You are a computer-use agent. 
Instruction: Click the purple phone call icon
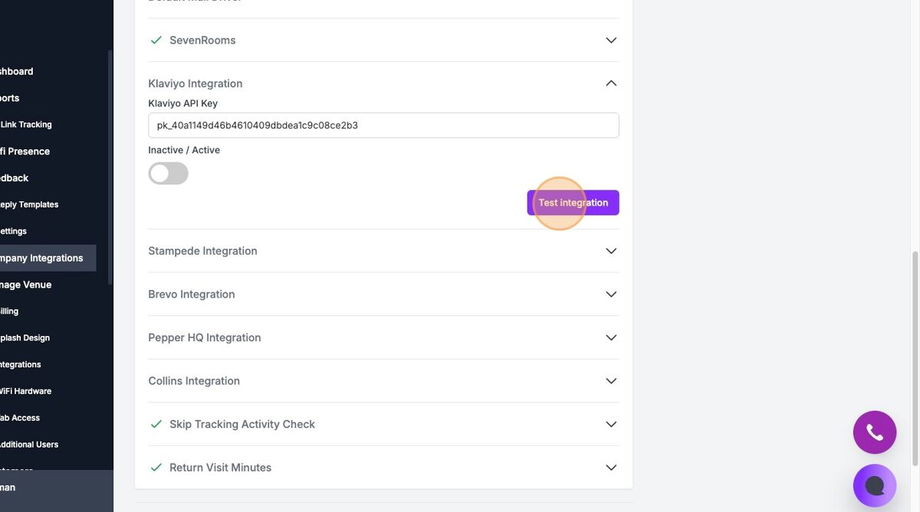coord(874,432)
